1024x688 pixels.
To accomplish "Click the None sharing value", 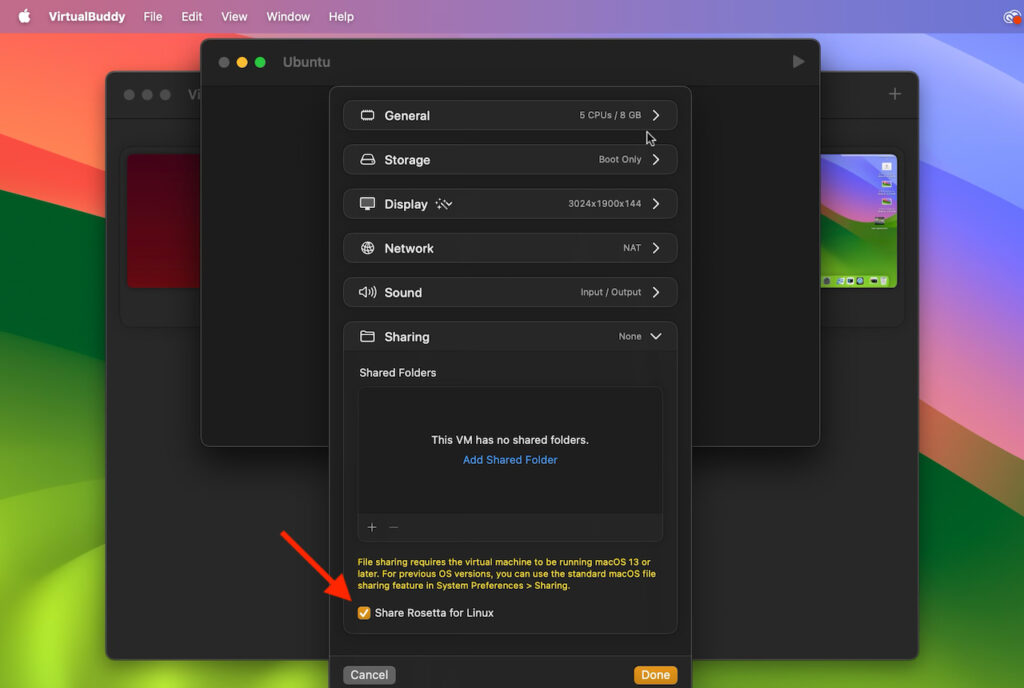I will coord(630,337).
